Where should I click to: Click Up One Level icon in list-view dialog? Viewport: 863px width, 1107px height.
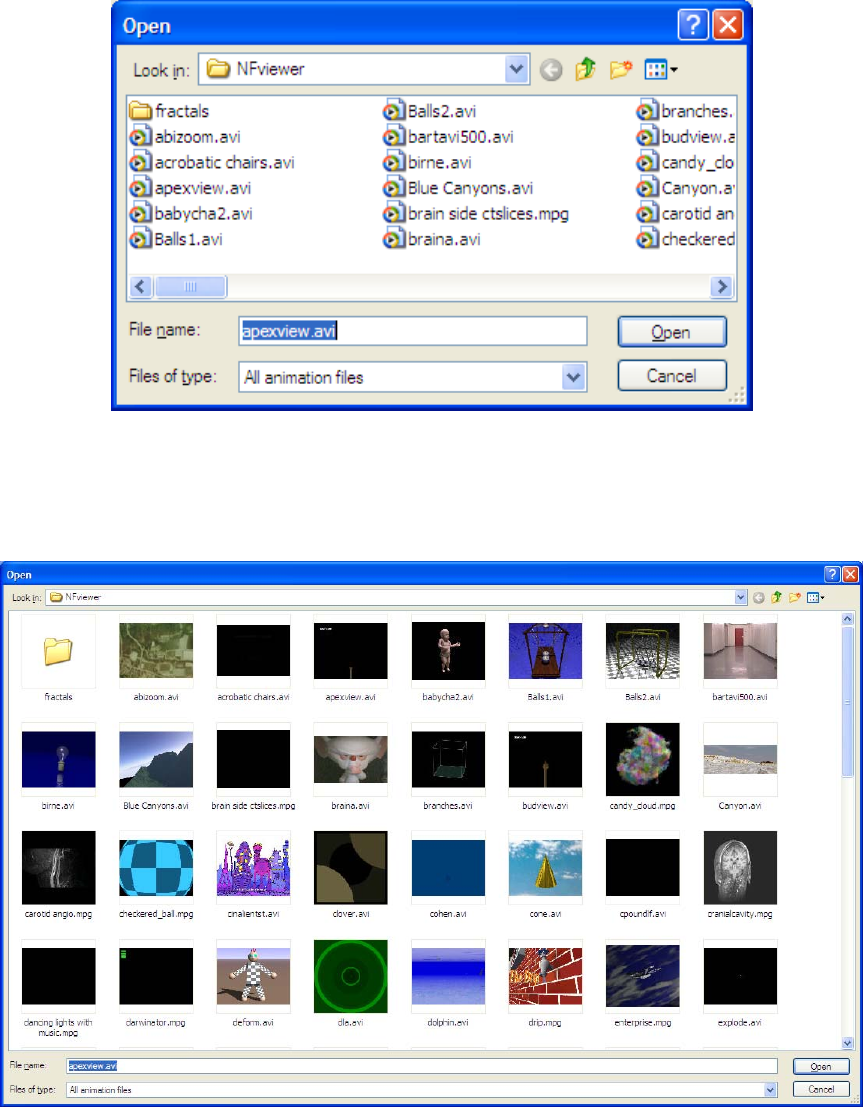click(584, 70)
